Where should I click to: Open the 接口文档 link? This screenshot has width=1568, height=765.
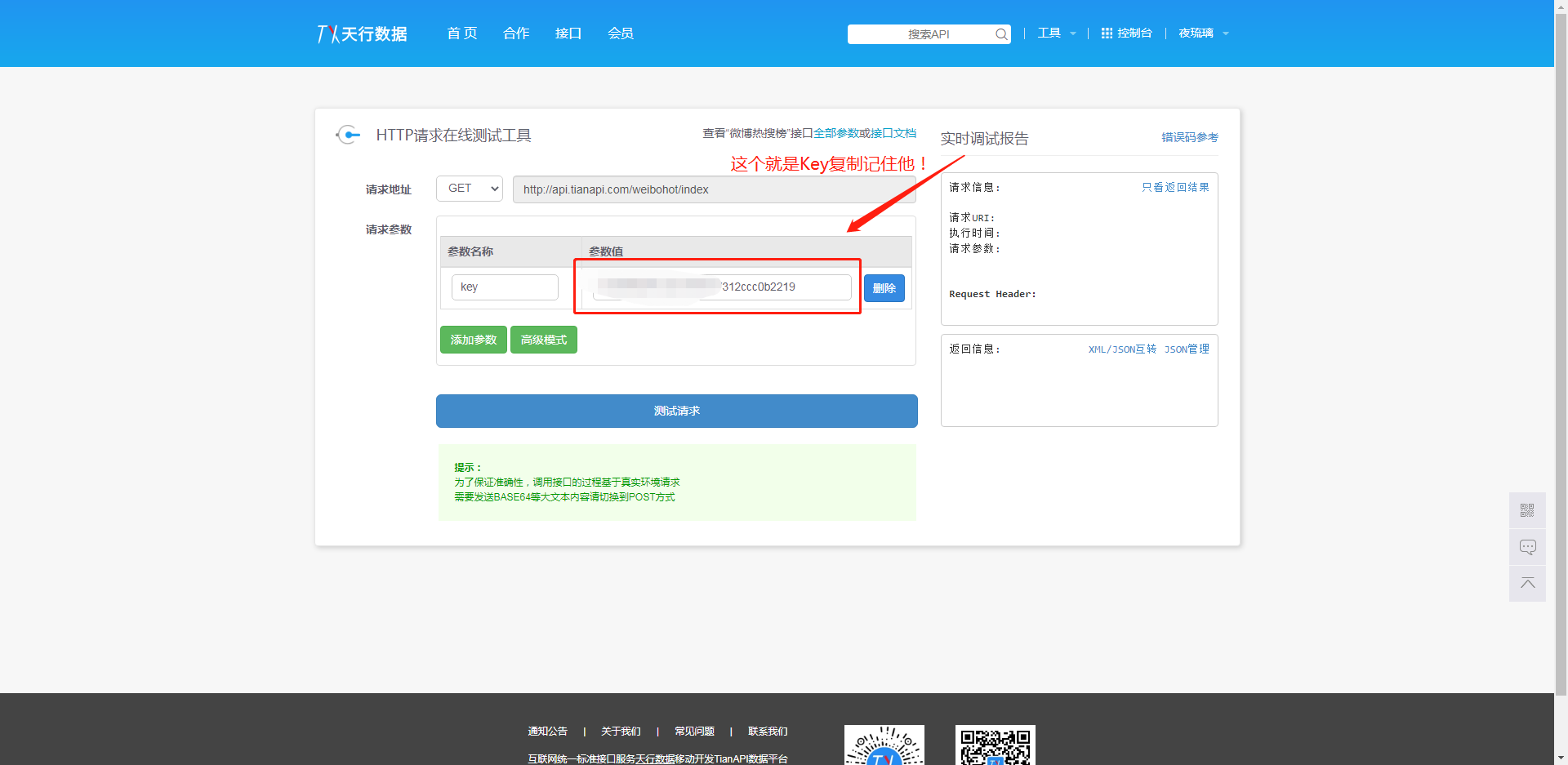893,133
